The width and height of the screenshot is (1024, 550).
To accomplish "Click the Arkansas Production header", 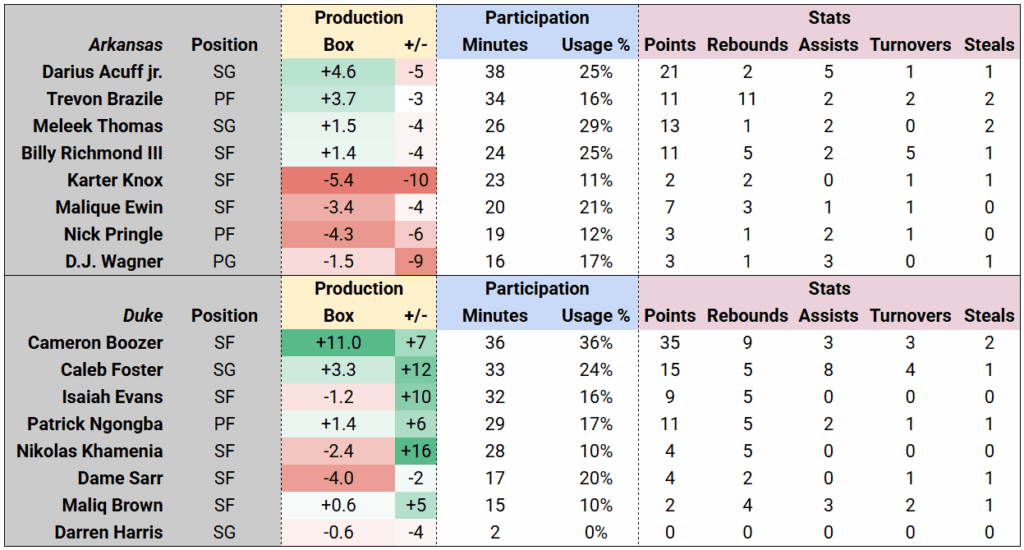I will (x=358, y=18).
